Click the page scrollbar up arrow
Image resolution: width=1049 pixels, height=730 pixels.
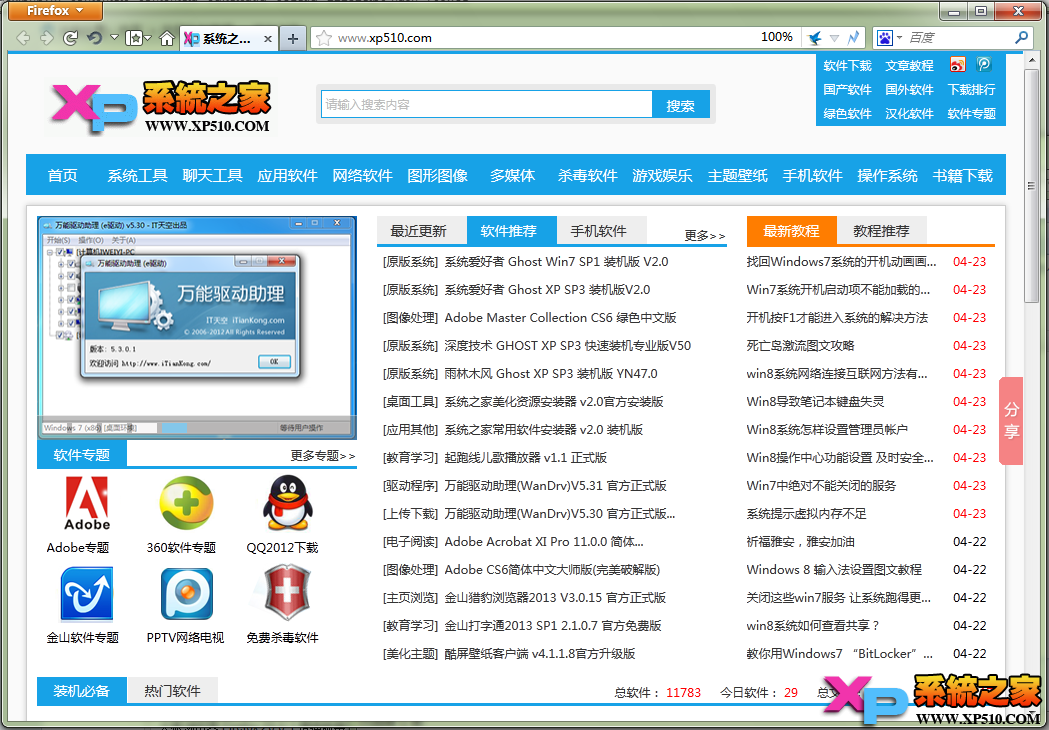(1031, 61)
